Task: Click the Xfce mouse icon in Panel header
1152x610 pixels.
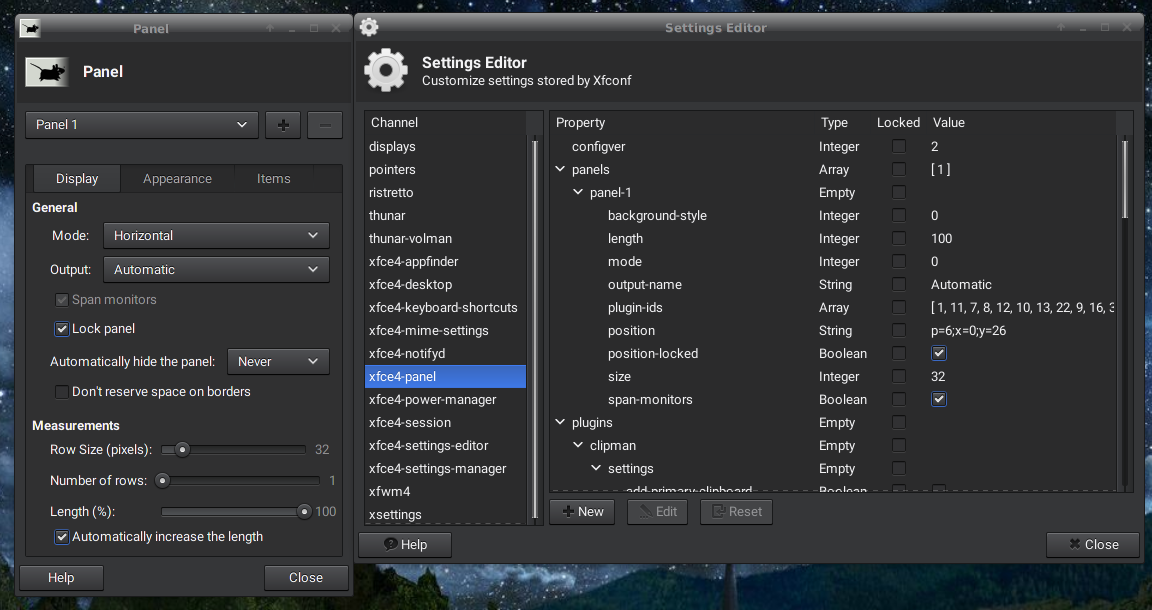Action: (47, 72)
